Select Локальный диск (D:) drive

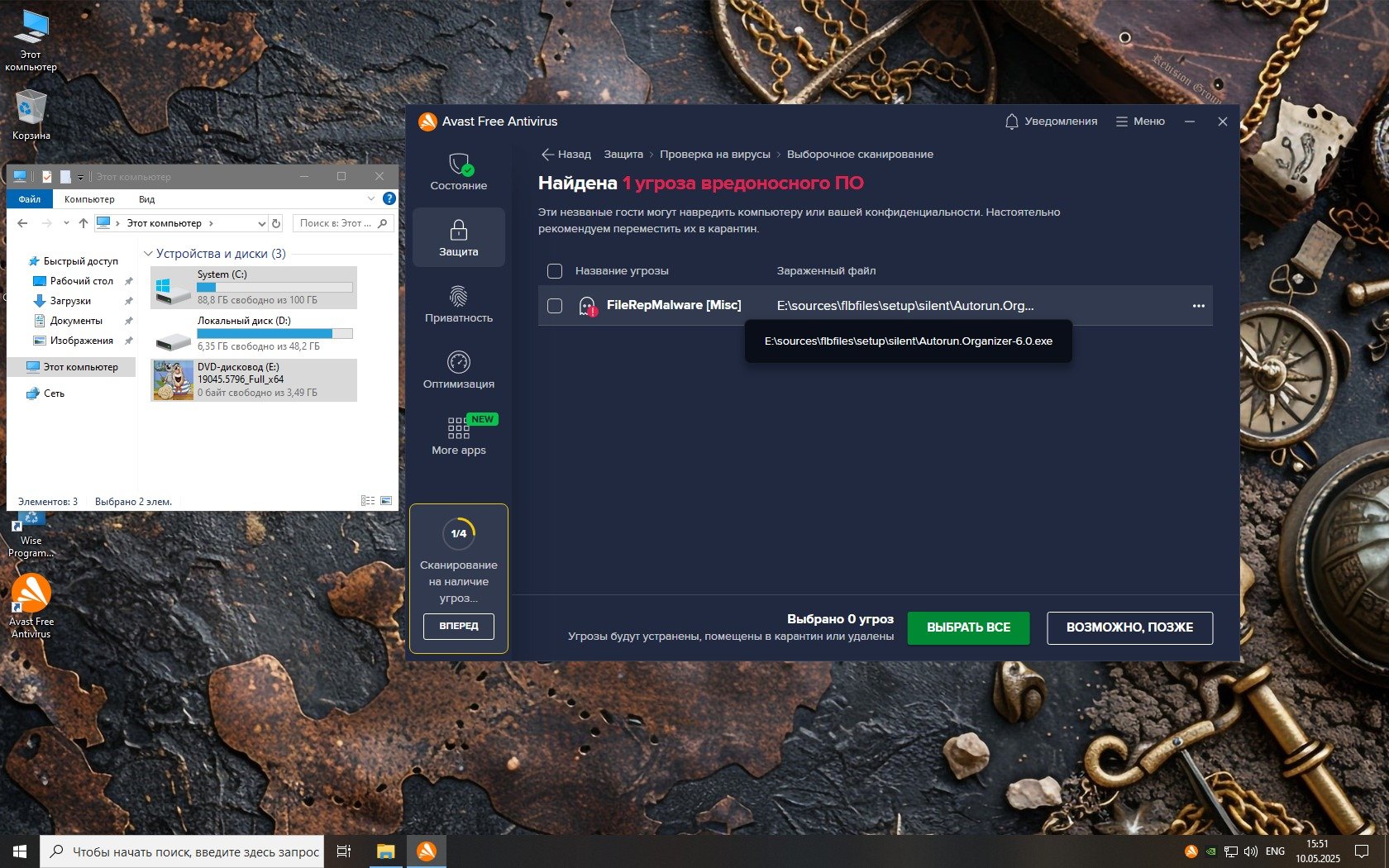point(254,333)
